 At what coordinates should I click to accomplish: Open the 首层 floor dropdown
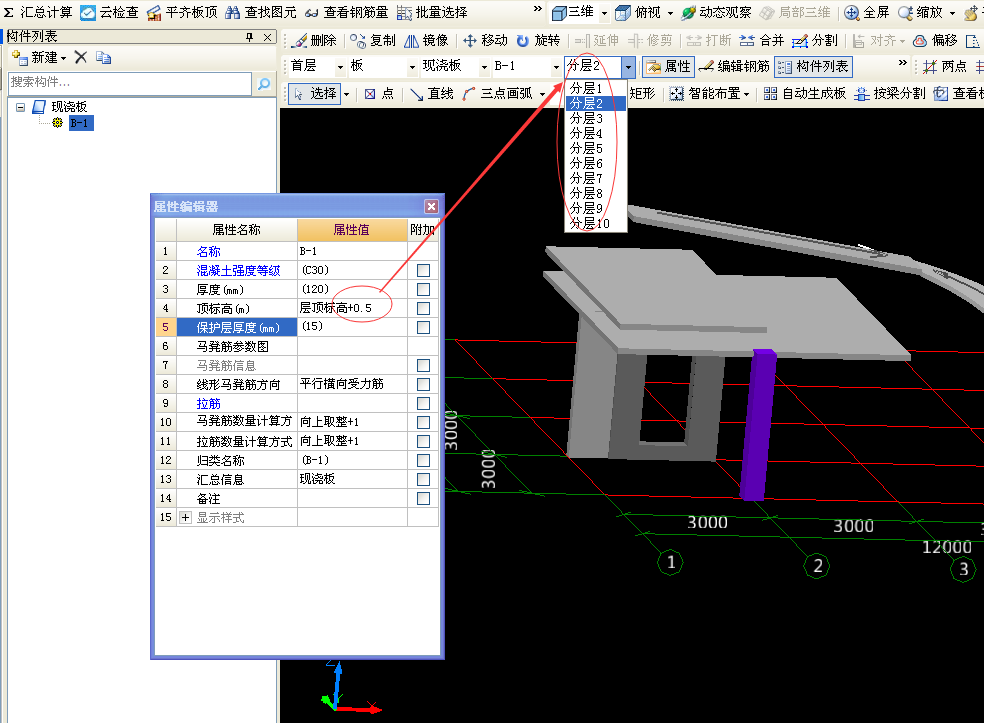coord(341,67)
